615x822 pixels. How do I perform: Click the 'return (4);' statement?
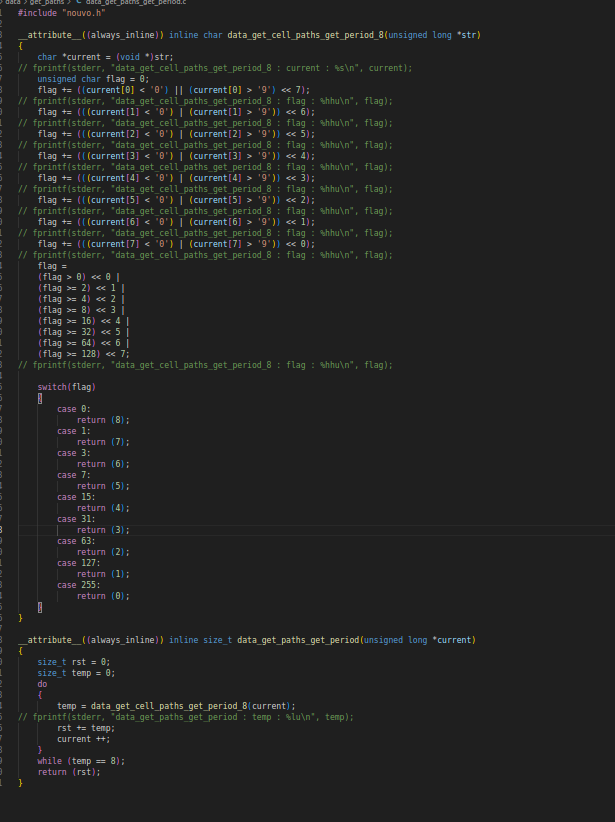coord(103,509)
